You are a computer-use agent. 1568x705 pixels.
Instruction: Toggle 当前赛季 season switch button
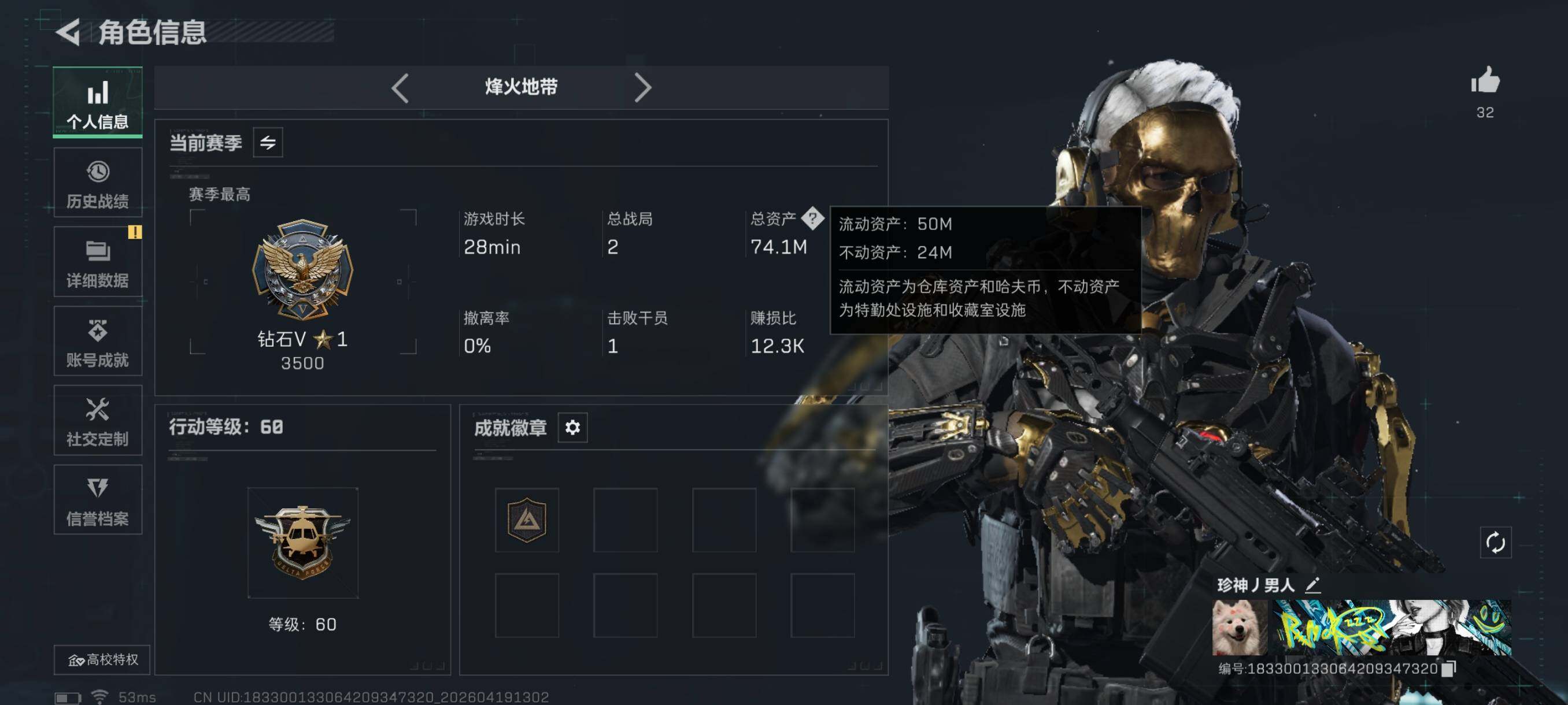tap(268, 142)
